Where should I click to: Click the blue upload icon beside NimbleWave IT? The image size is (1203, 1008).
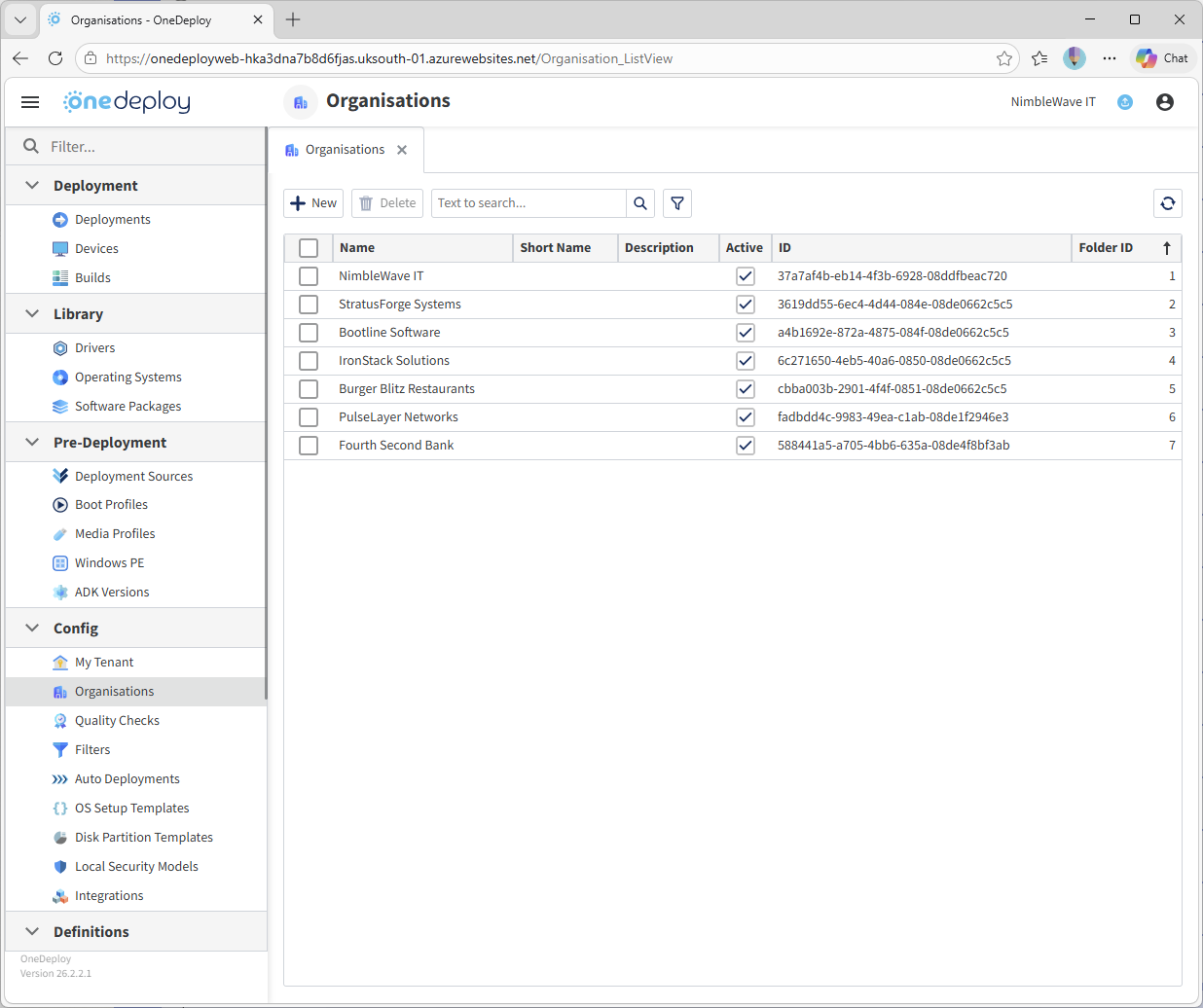tap(1125, 102)
